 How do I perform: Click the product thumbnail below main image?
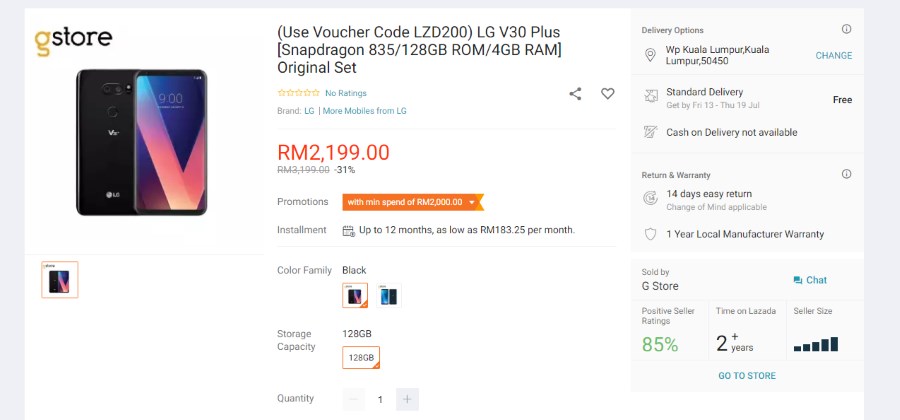click(x=60, y=279)
